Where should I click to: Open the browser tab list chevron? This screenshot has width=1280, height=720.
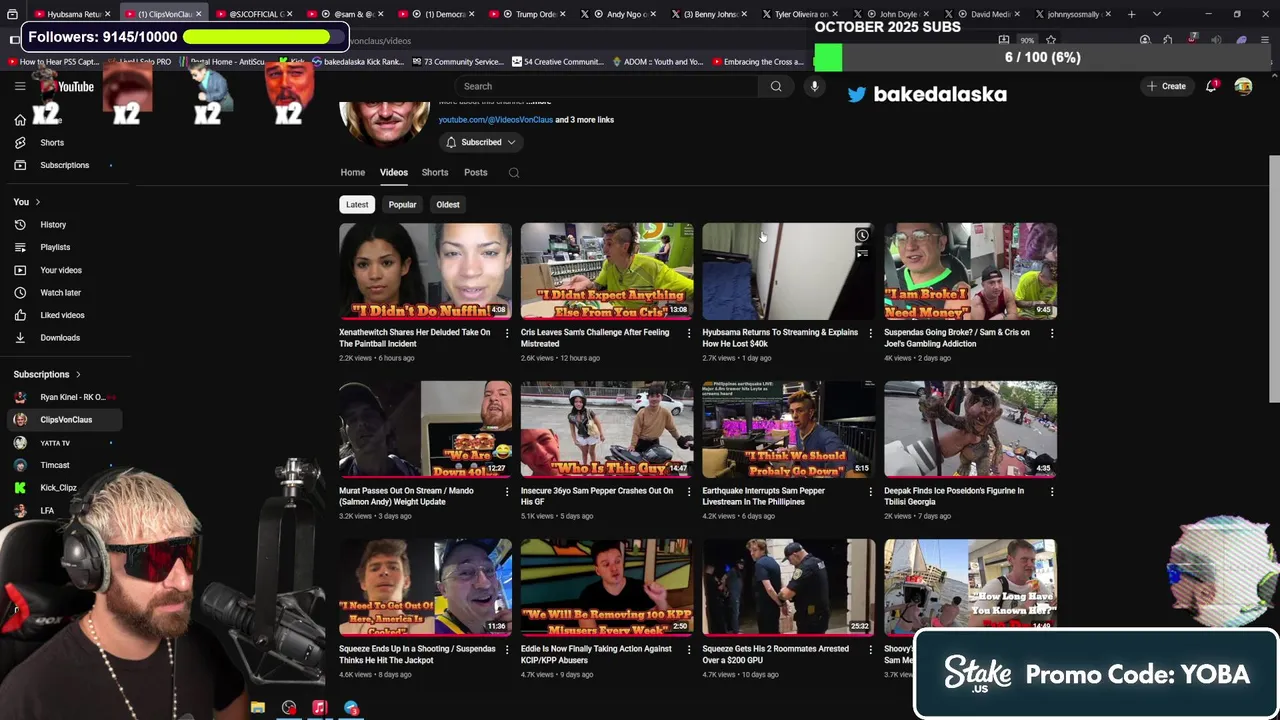tap(1157, 14)
